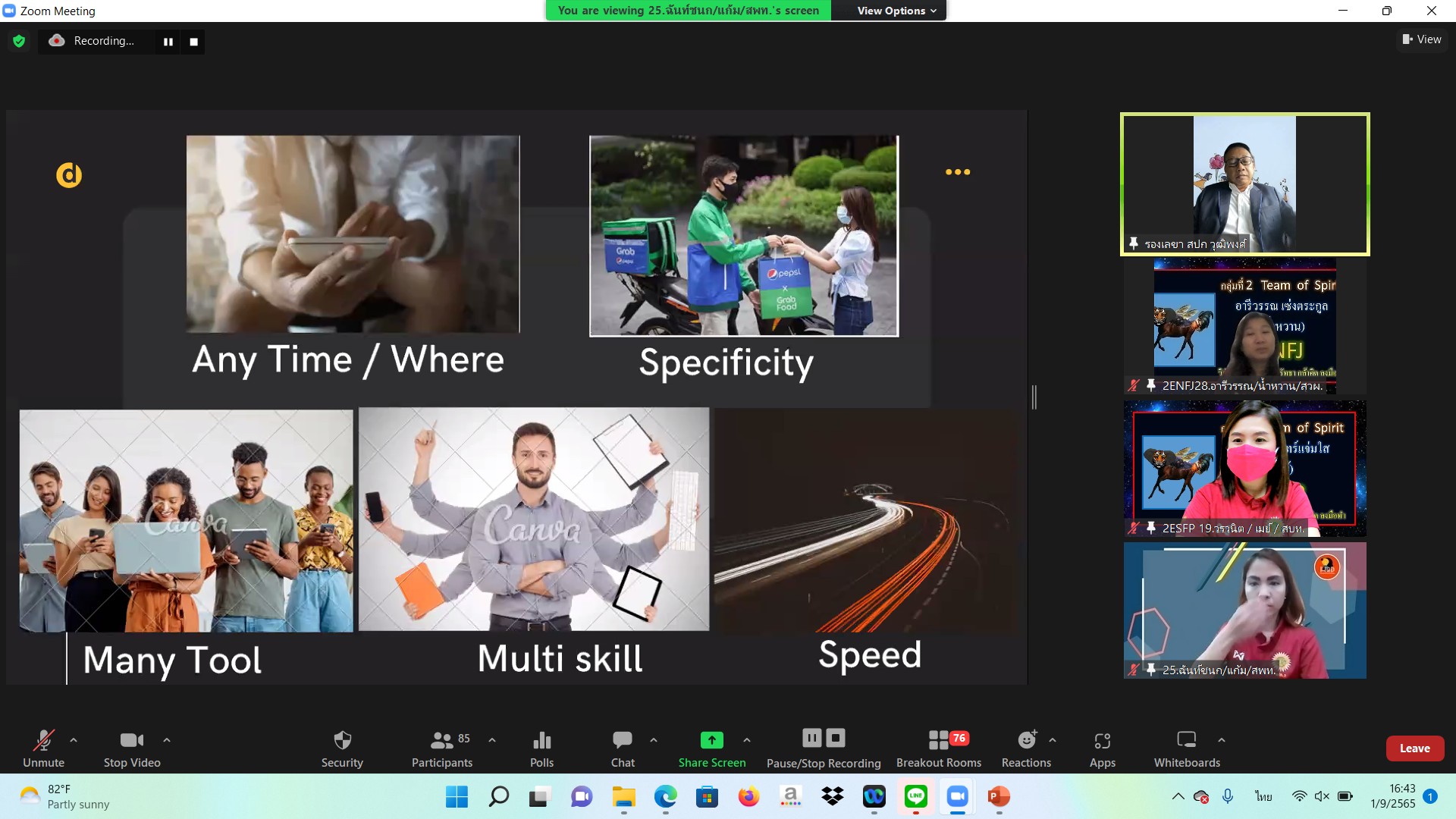This screenshot has height=819, width=1456.
Task: Open the View Options dropdown
Action: (896, 11)
